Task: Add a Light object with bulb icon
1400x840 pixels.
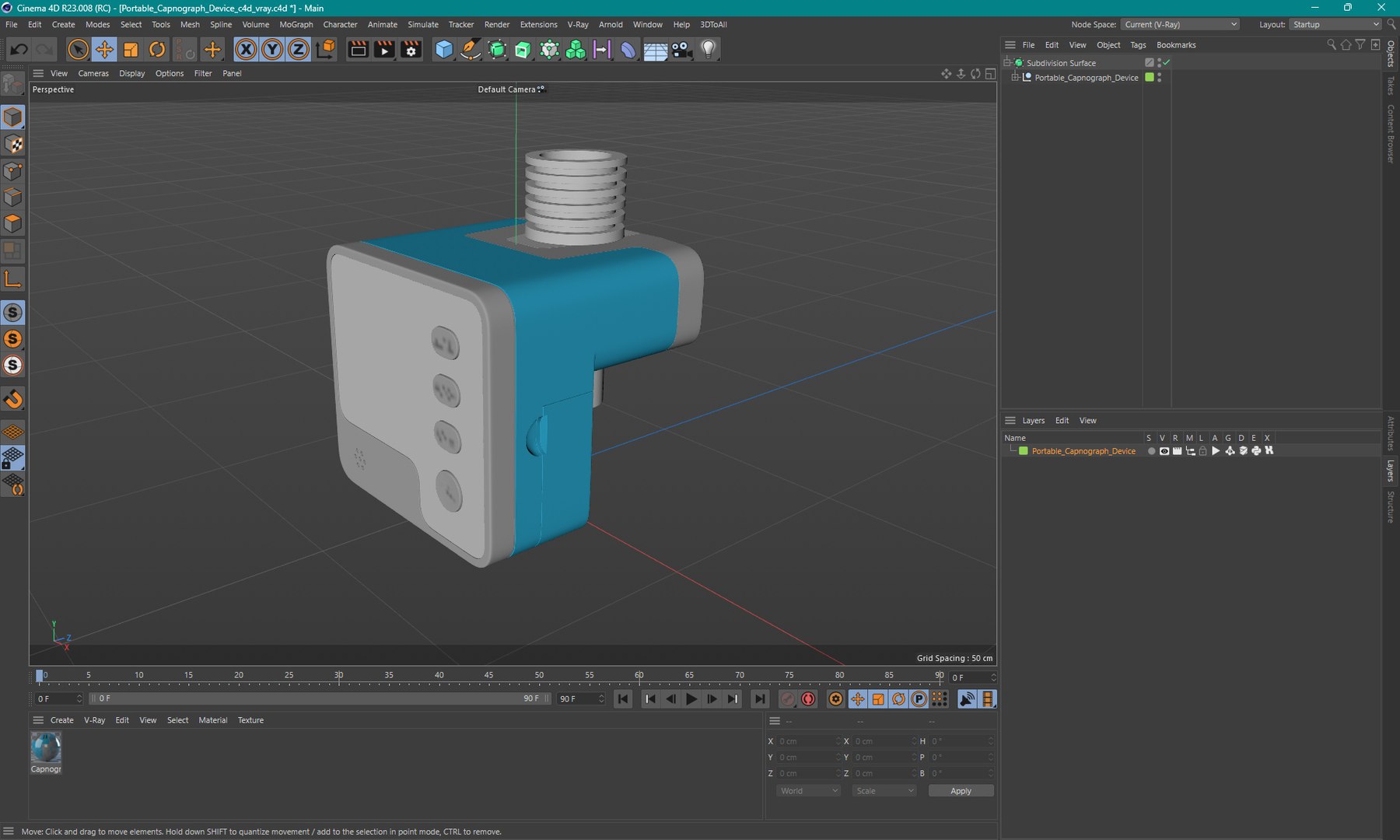Action: (x=708, y=50)
